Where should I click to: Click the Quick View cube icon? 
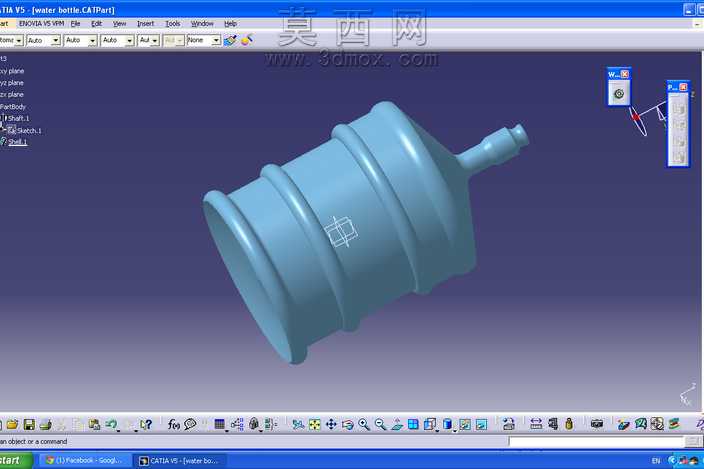(x=430, y=424)
